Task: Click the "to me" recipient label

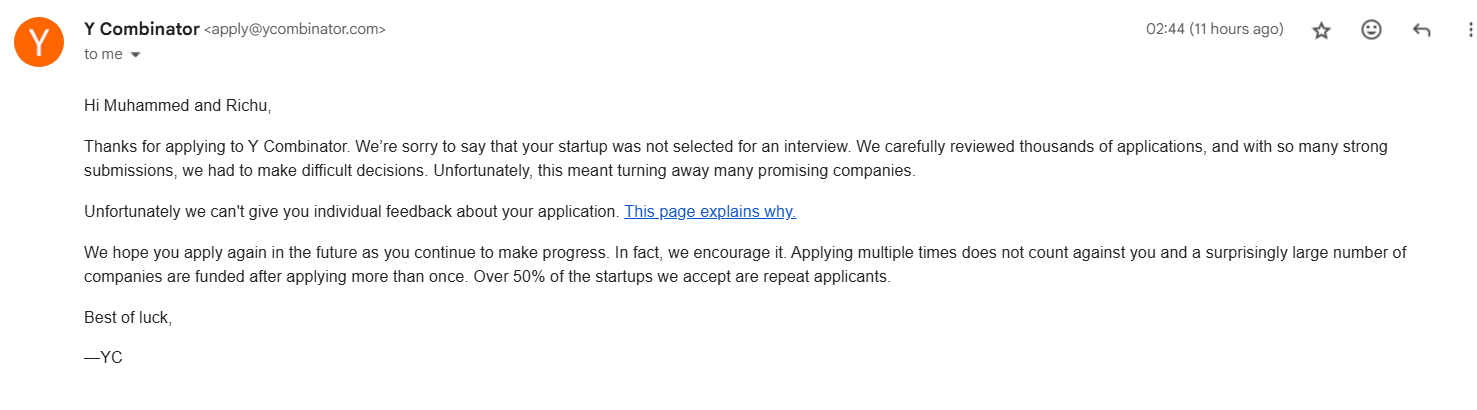Action: tap(103, 54)
